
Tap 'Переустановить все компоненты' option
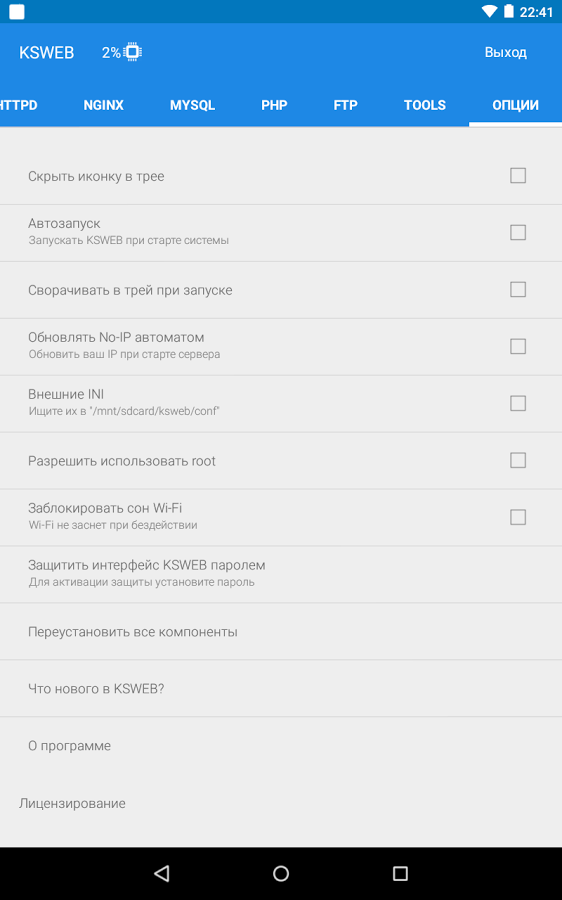[281, 631]
